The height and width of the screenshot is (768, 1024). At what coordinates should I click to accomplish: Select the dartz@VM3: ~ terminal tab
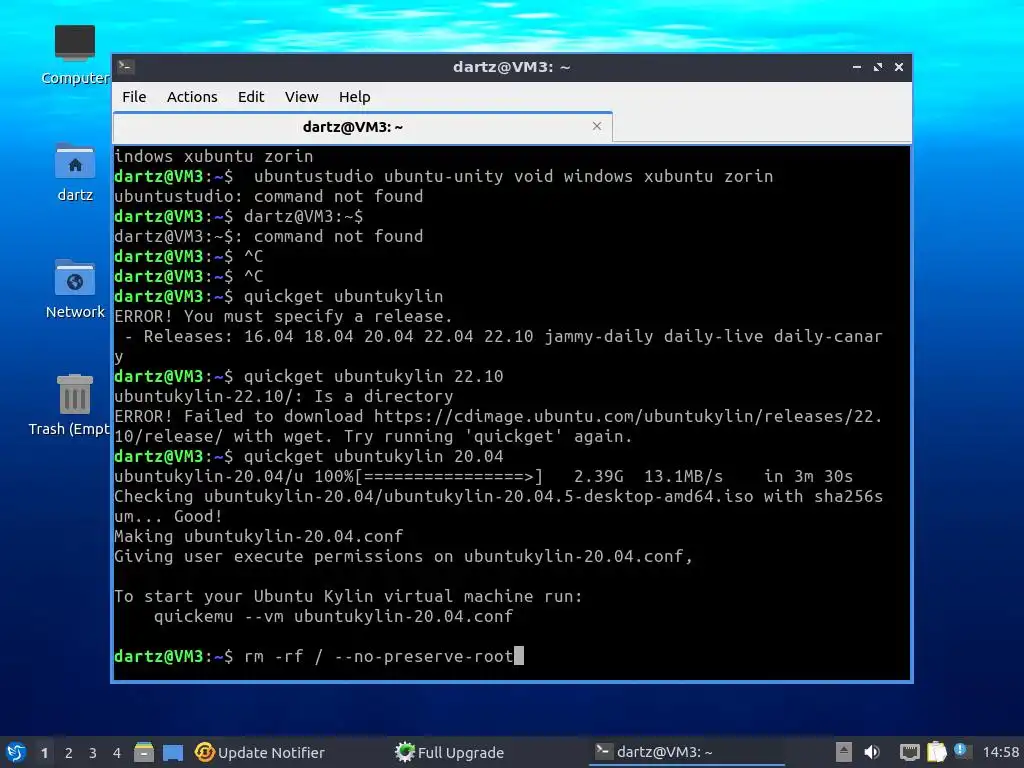(362, 127)
